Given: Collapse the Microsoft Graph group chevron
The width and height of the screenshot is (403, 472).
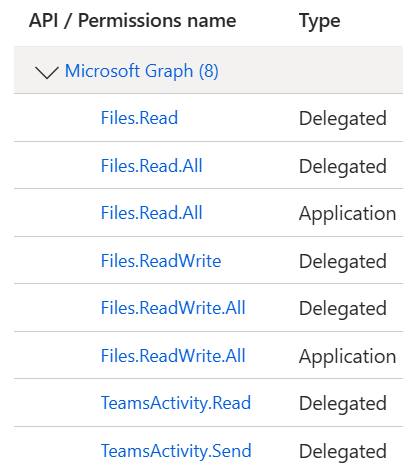Looking at the screenshot, I should pos(47,72).
